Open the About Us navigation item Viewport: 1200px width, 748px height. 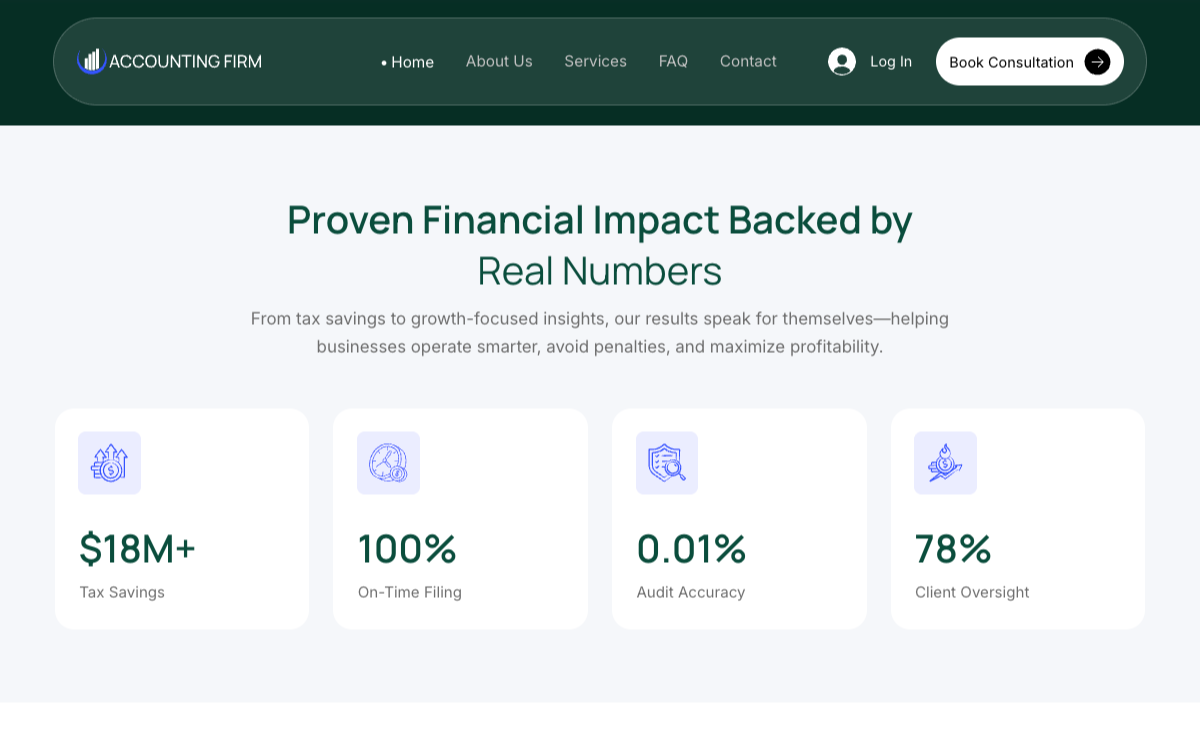click(x=499, y=61)
